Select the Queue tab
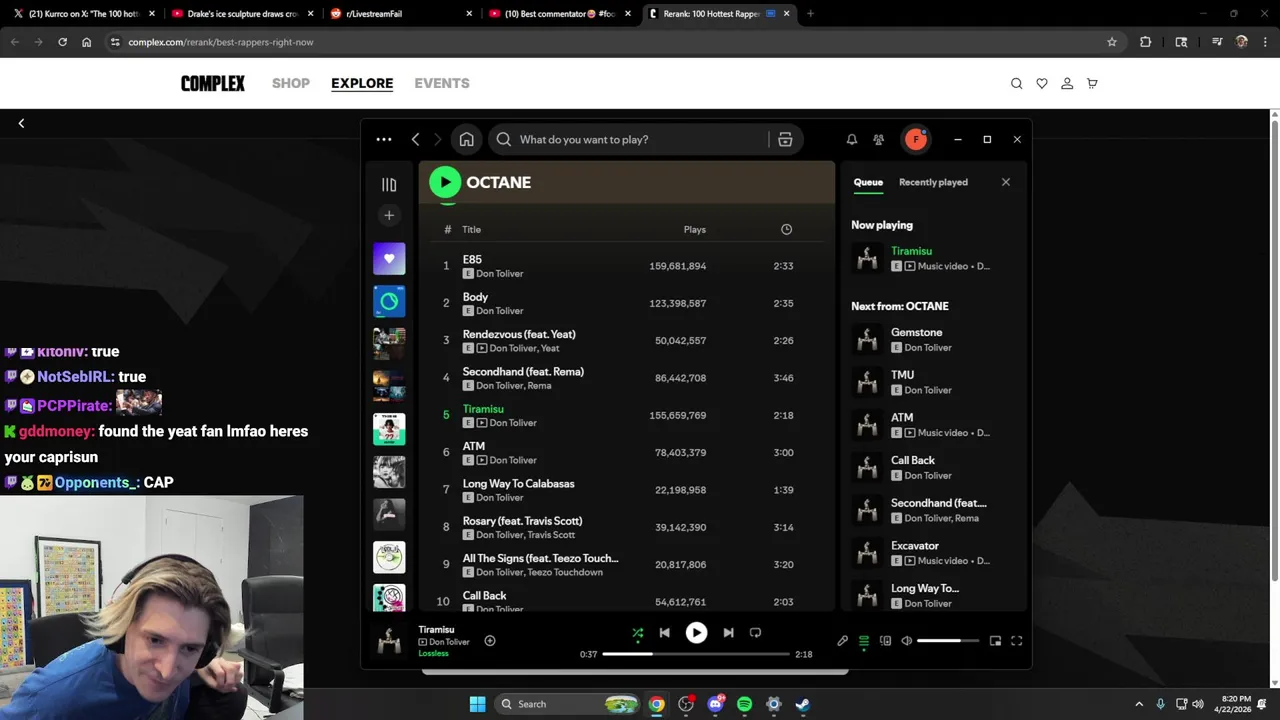The image size is (1280, 720). tap(868, 182)
